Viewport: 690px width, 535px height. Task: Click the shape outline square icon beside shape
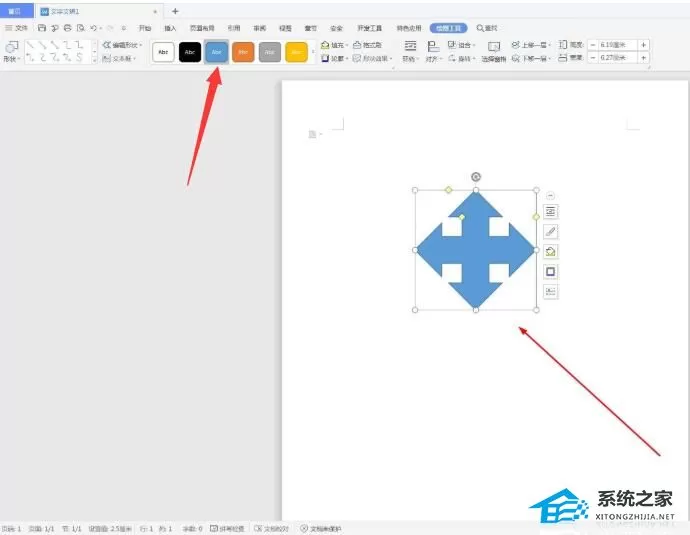coord(551,271)
